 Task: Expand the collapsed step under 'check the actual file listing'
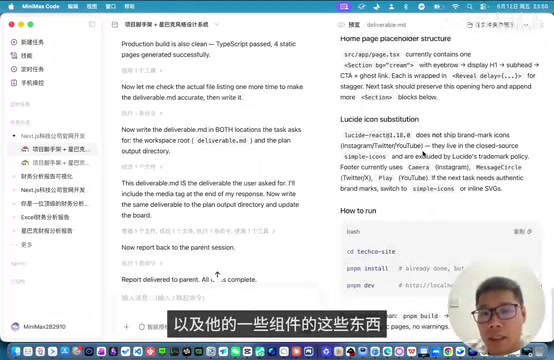(x=142, y=113)
